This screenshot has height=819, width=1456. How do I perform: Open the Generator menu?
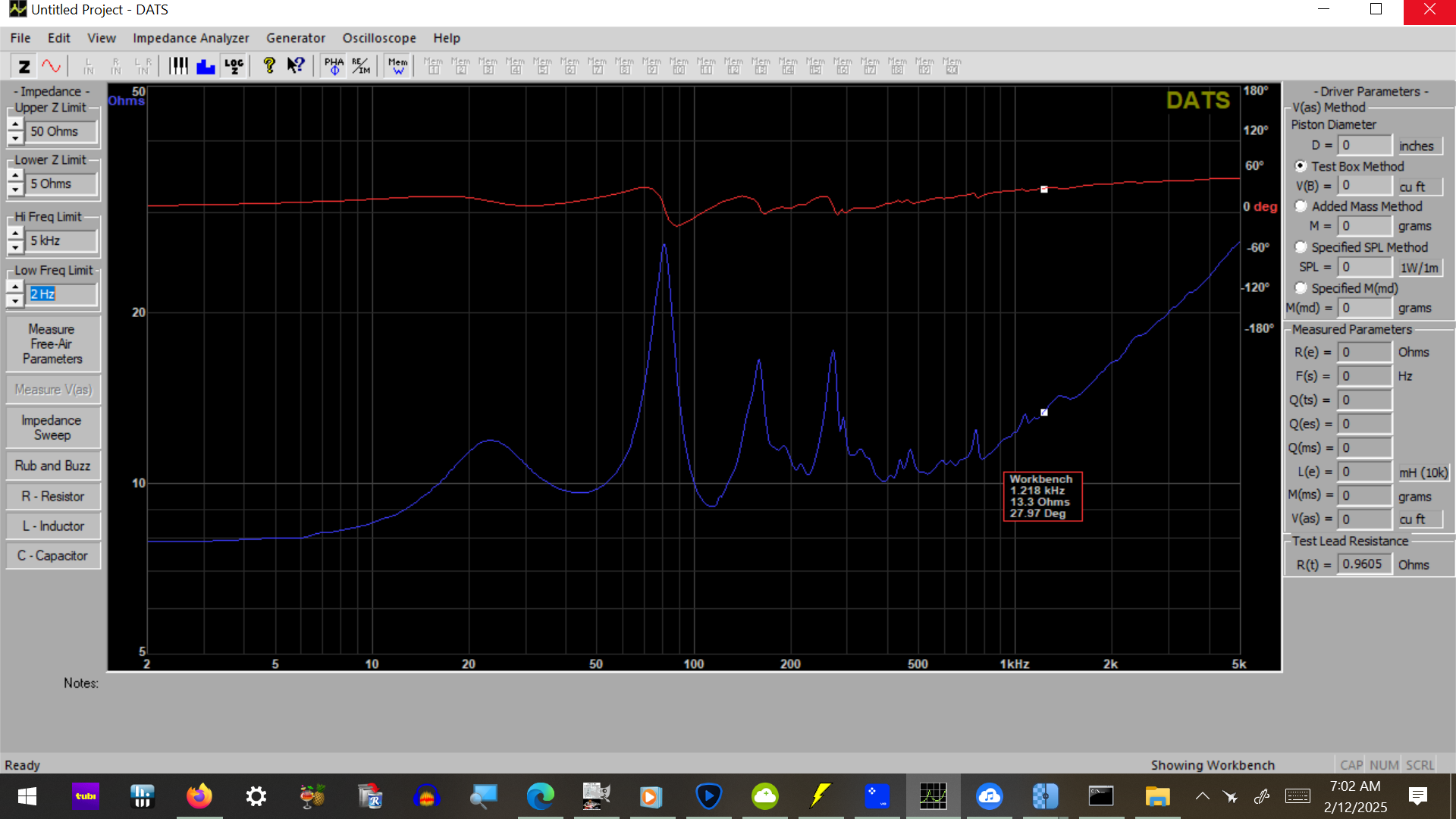(x=296, y=38)
